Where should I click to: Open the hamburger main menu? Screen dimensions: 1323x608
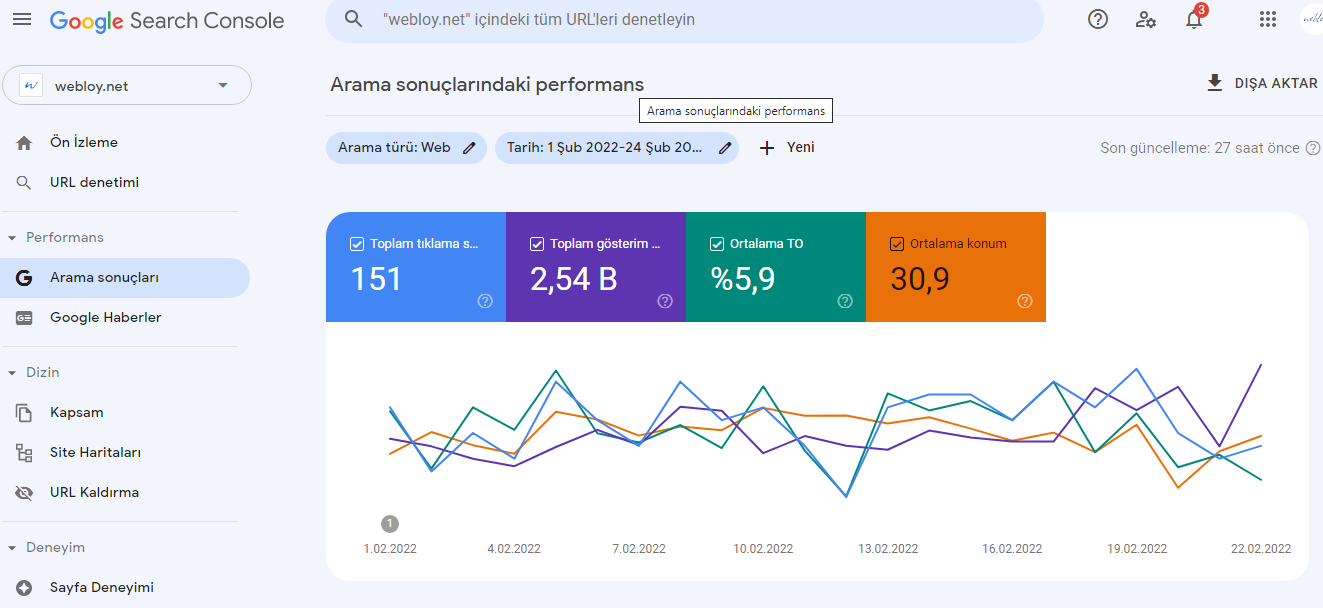click(x=22, y=19)
